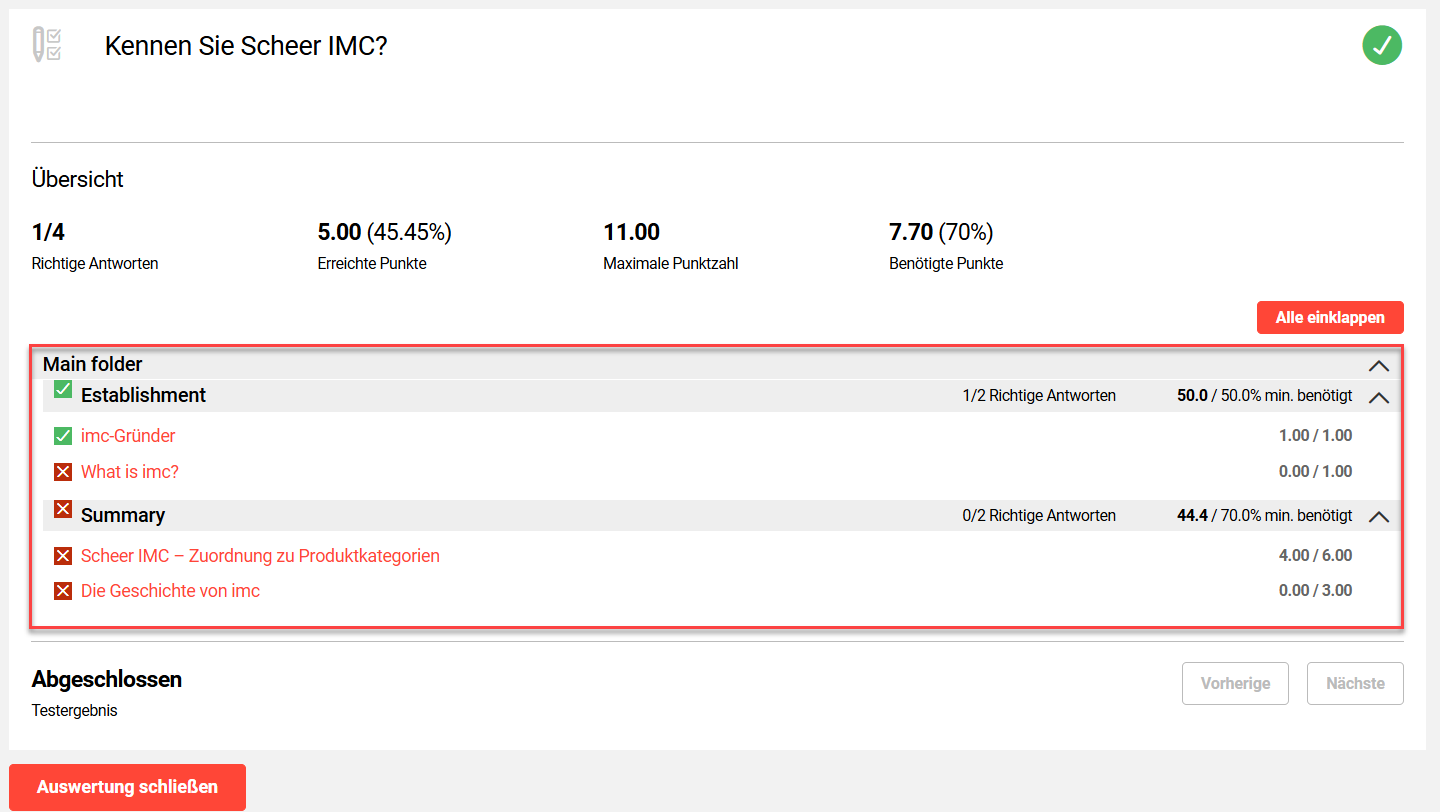Image resolution: width=1440 pixels, height=812 pixels.
Task: Click the Abgeschlossen status heading
Action: pos(107,680)
